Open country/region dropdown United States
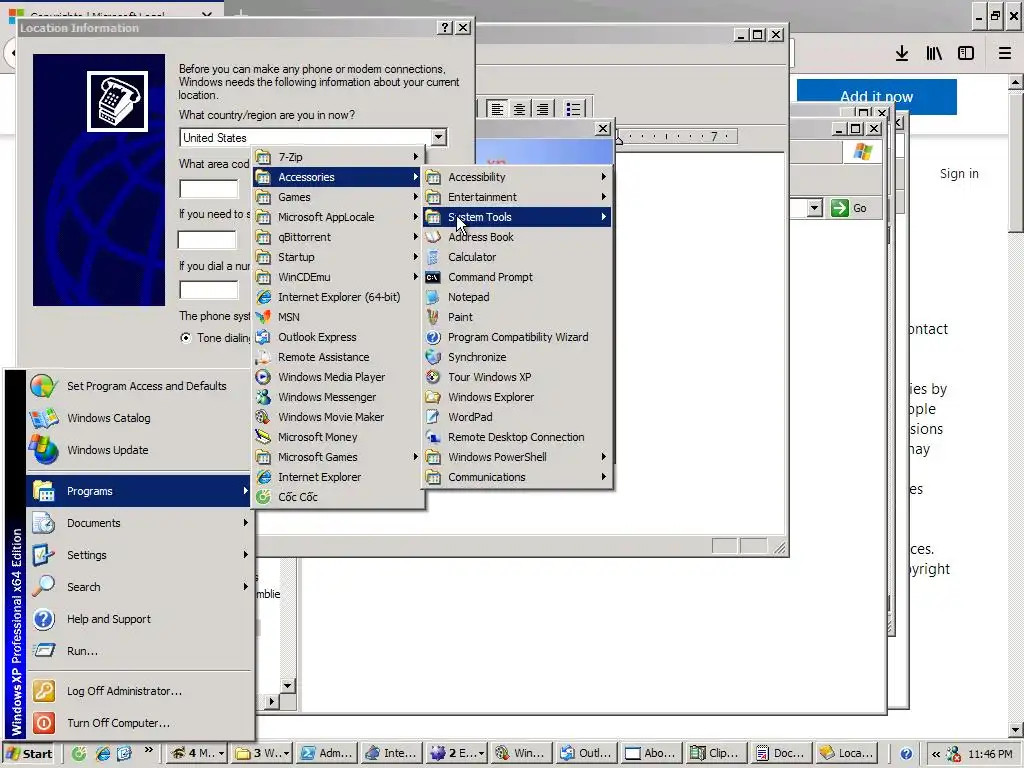1024x768 pixels. (439, 137)
